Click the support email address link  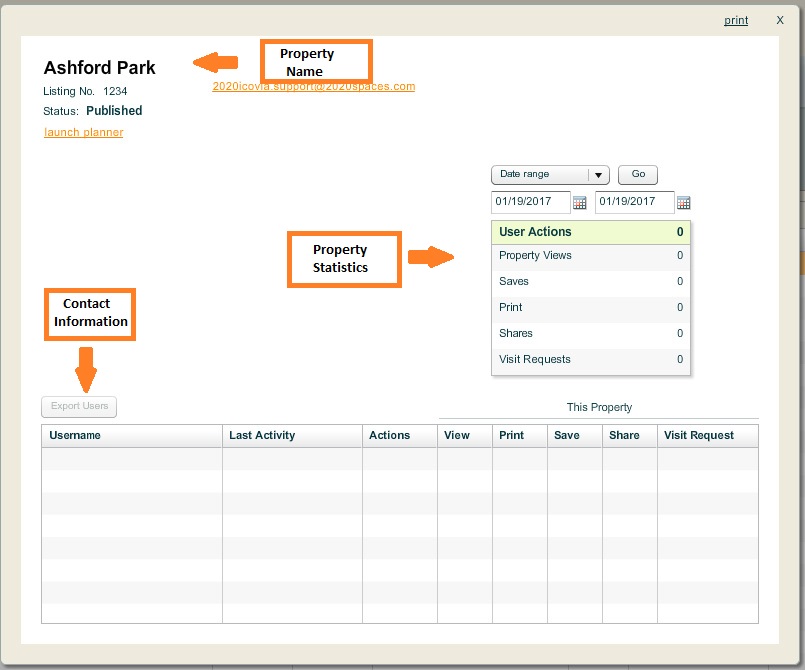click(x=314, y=87)
